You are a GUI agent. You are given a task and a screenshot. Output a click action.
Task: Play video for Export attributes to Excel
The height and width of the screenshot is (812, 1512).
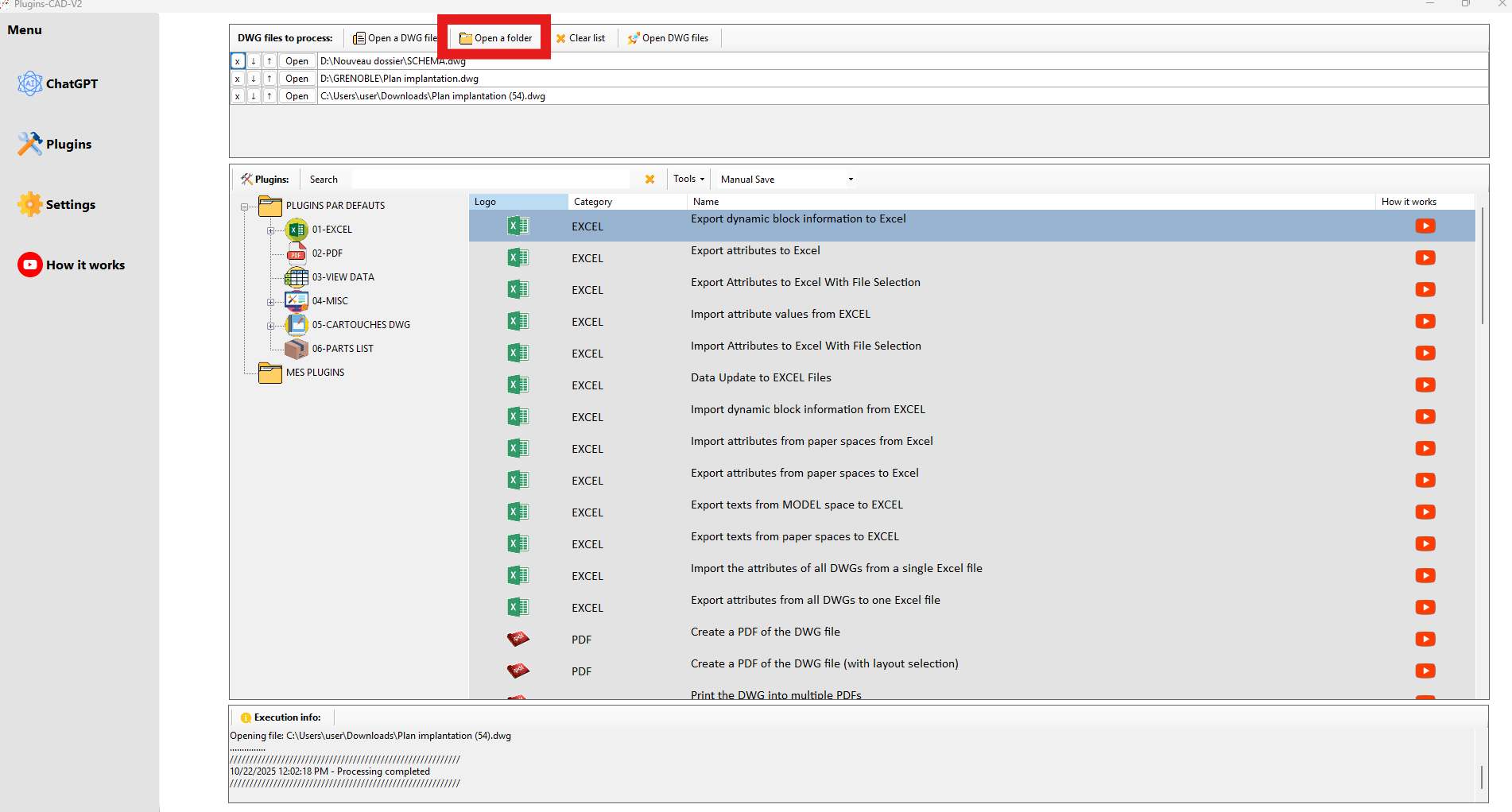(x=1425, y=258)
